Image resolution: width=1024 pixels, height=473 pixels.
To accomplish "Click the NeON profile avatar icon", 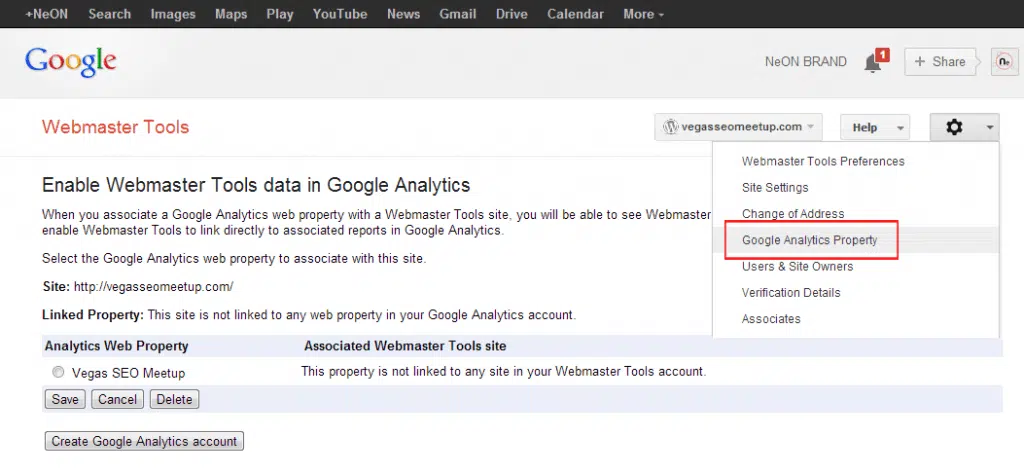I will [x=1003, y=62].
